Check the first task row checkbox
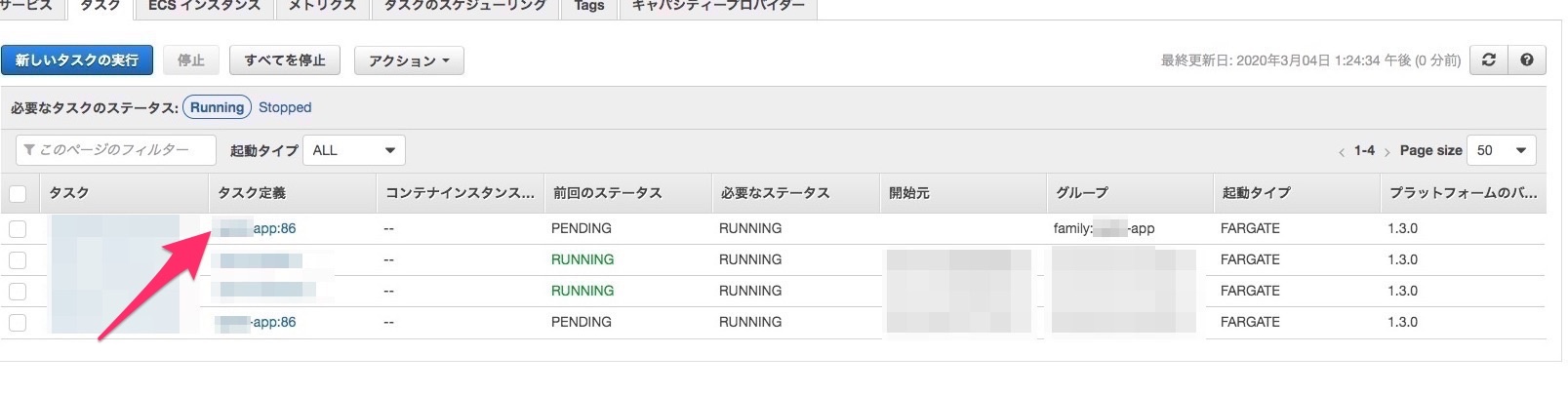Viewport: 1568px width, 395px height. (x=18, y=229)
